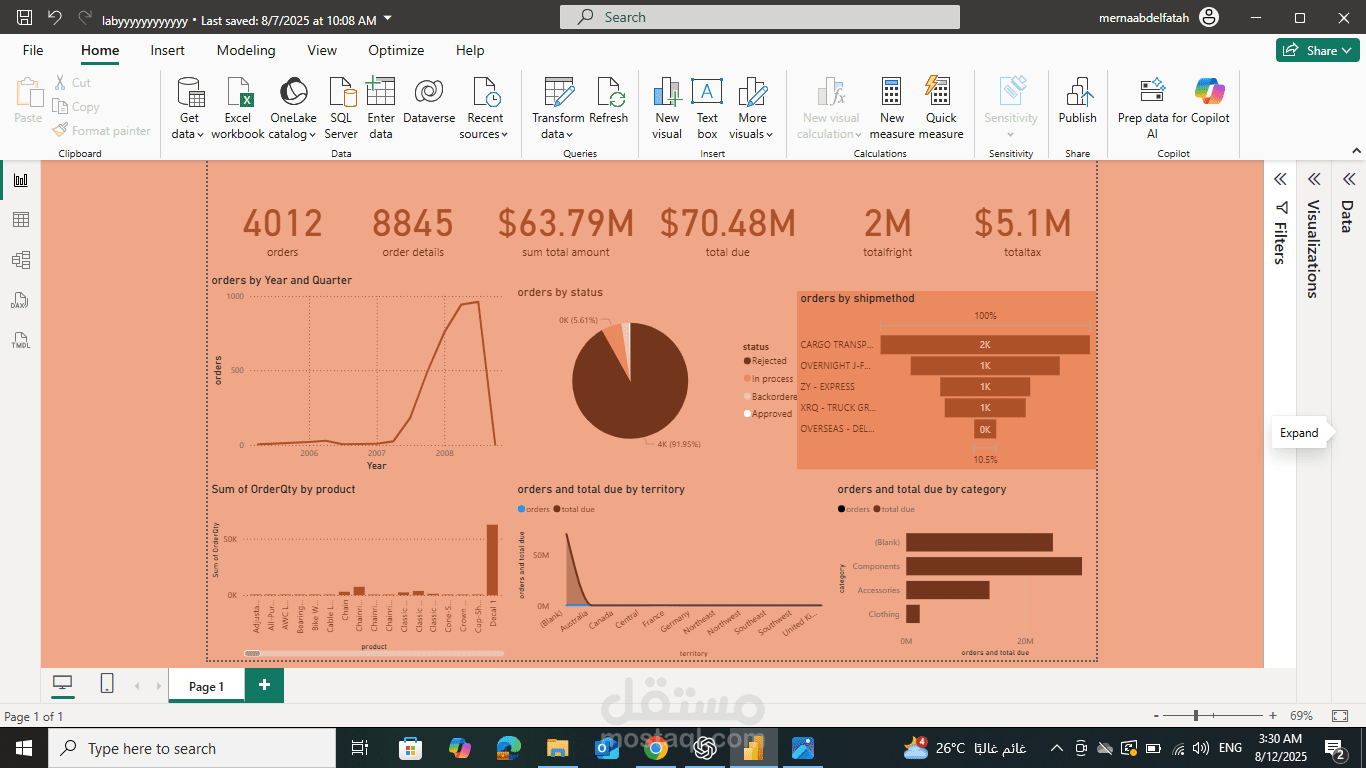
Task: Save the file with title bar icon
Action: (25, 17)
